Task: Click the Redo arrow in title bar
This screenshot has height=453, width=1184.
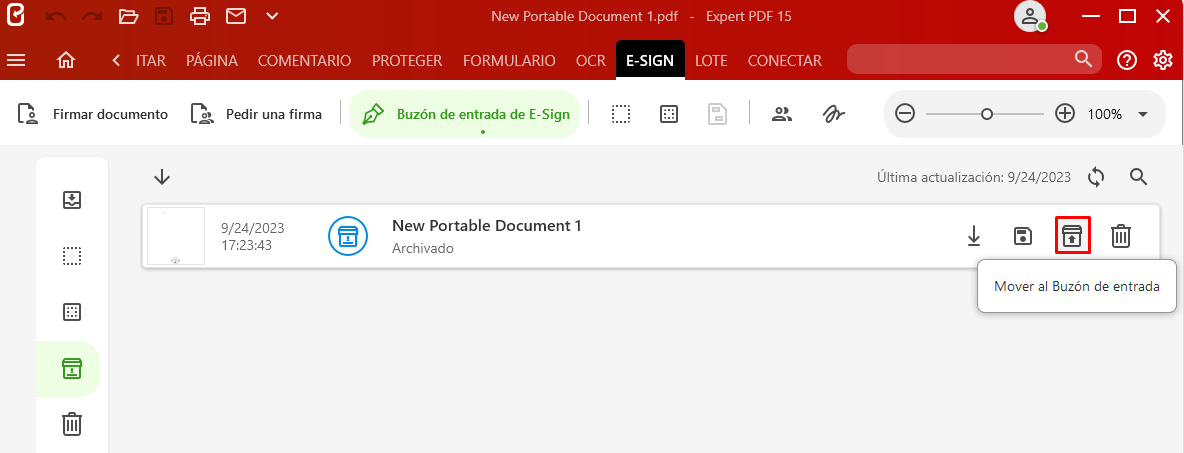Action: coord(92,16)
